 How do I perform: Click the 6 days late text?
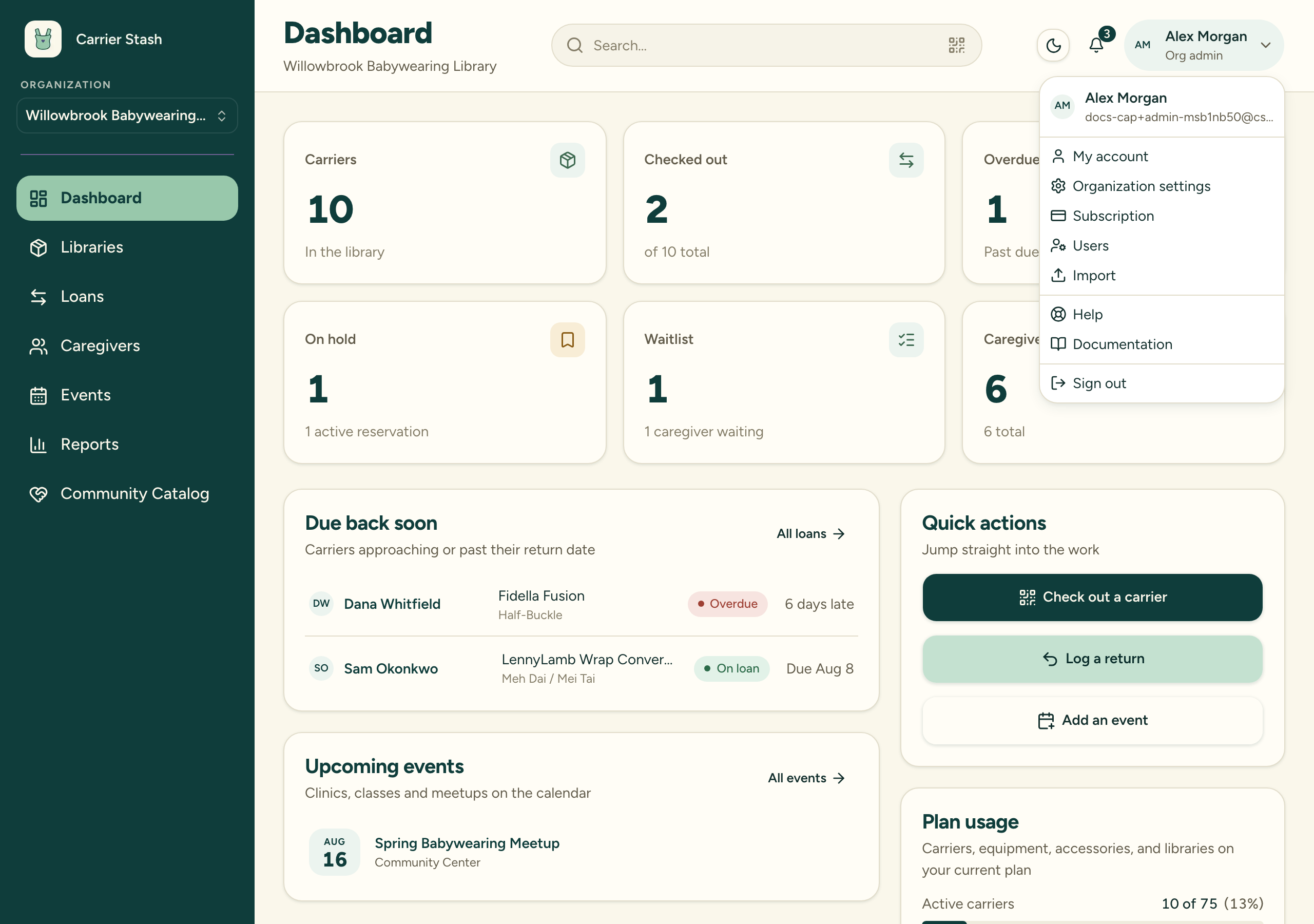coord(819,604)
